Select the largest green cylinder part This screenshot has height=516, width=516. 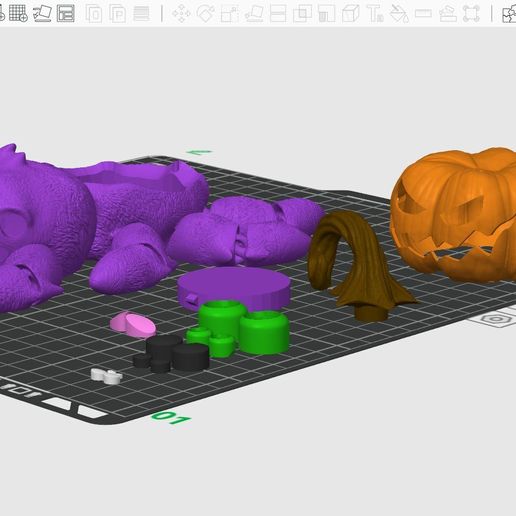(x=264, y=332)
